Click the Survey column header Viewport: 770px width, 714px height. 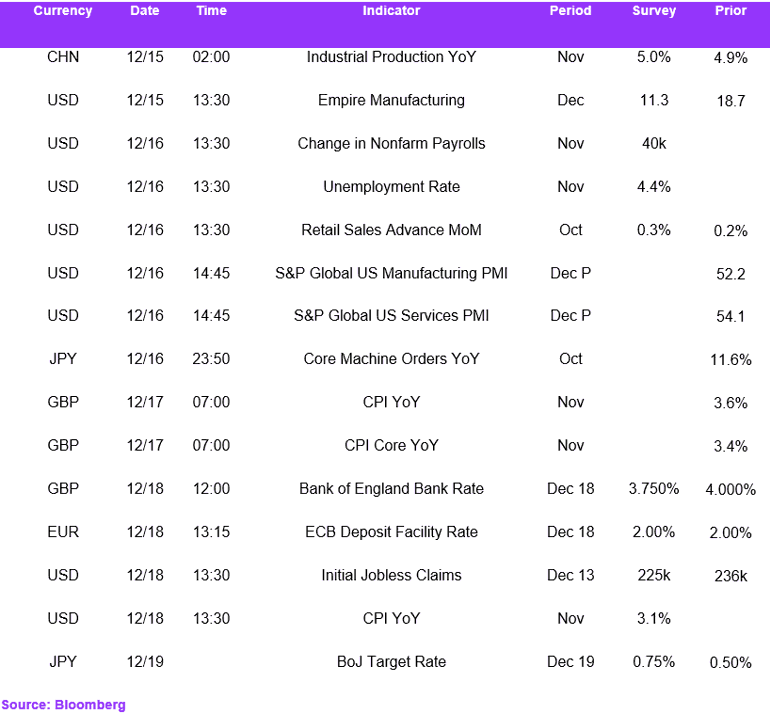(x=654, y=11)
